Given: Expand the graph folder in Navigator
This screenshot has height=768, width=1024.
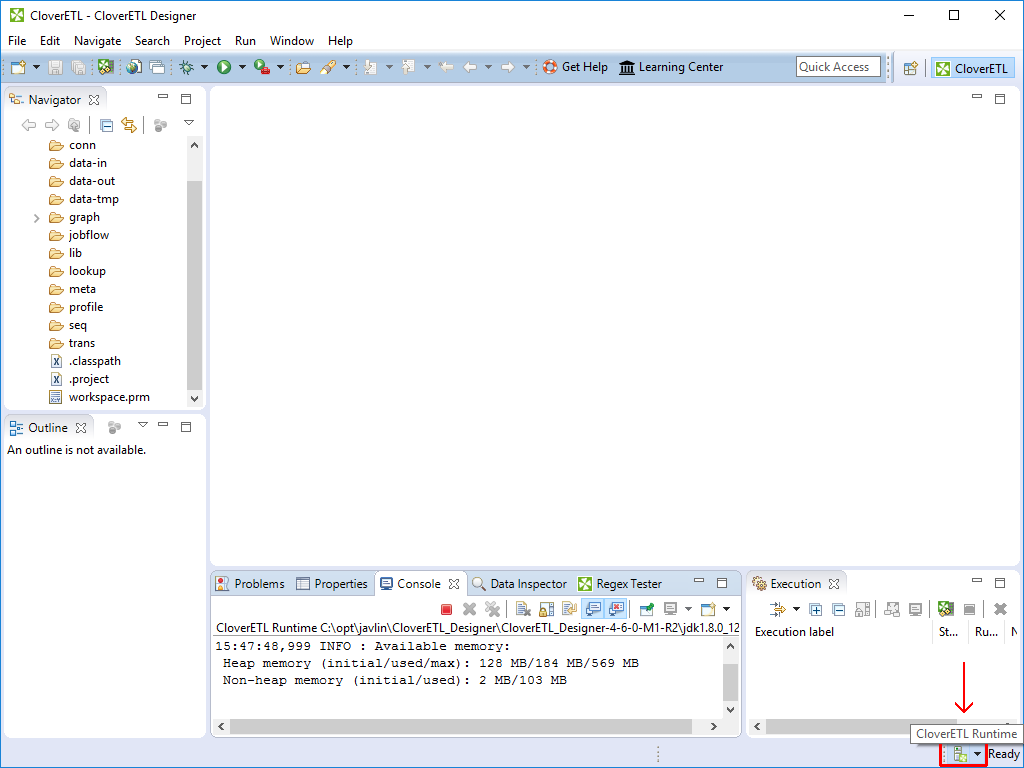Looking at the screenshot, I should [37, 217].
